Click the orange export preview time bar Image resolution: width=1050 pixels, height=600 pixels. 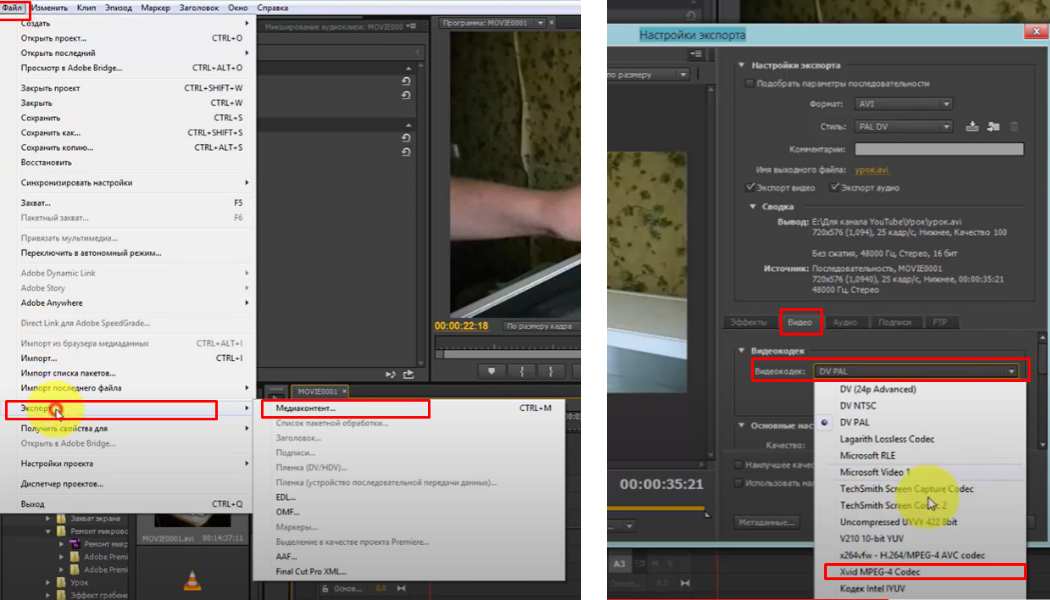click(657, 508)
